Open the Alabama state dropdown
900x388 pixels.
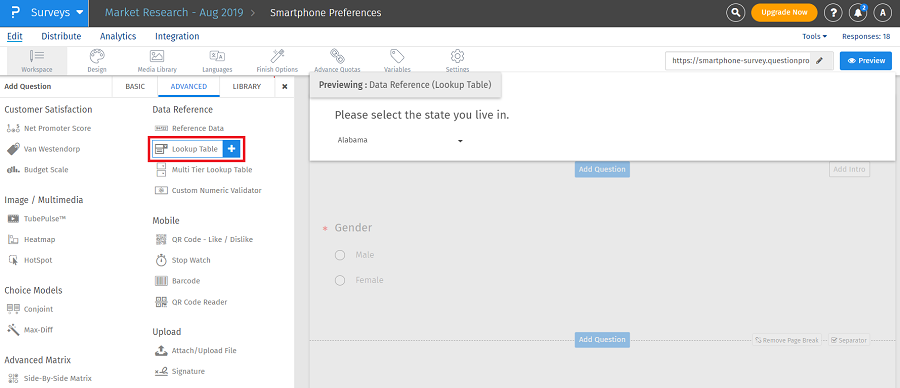point(400,140)
